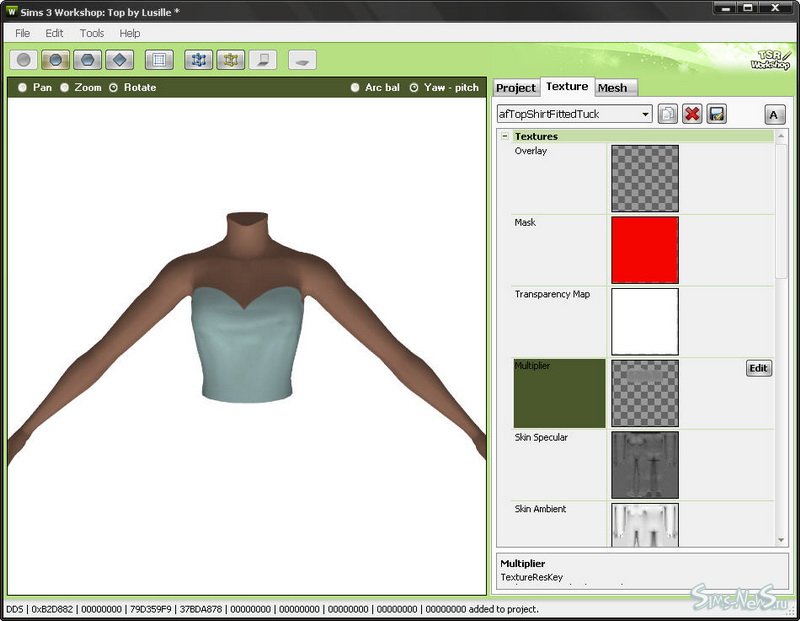Click the red Mask texture swatch
The height and width of the screenshot is (621, 800).
coord(644,250)
